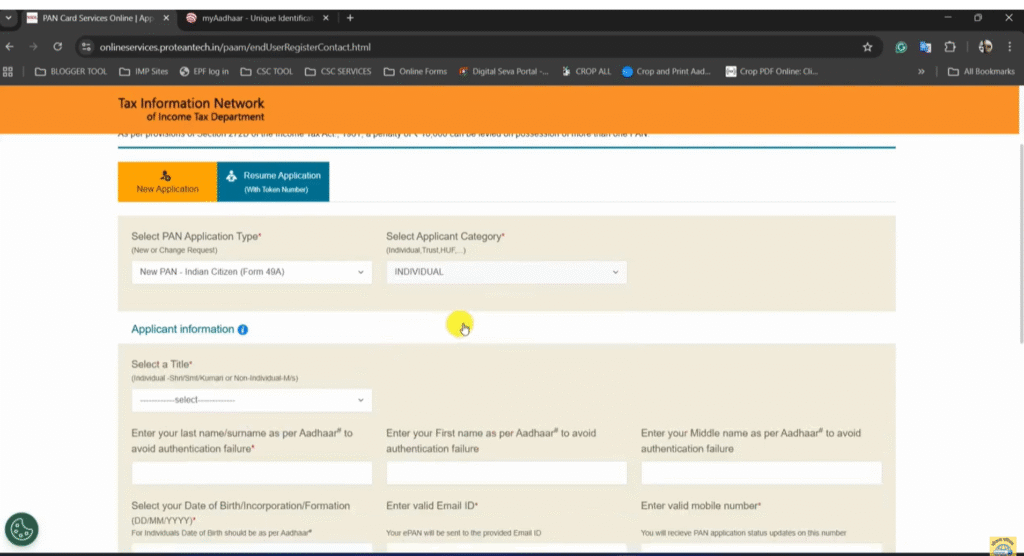Select the Resume Application tab
Screen dimensions: 1024x556
(273, 181)
